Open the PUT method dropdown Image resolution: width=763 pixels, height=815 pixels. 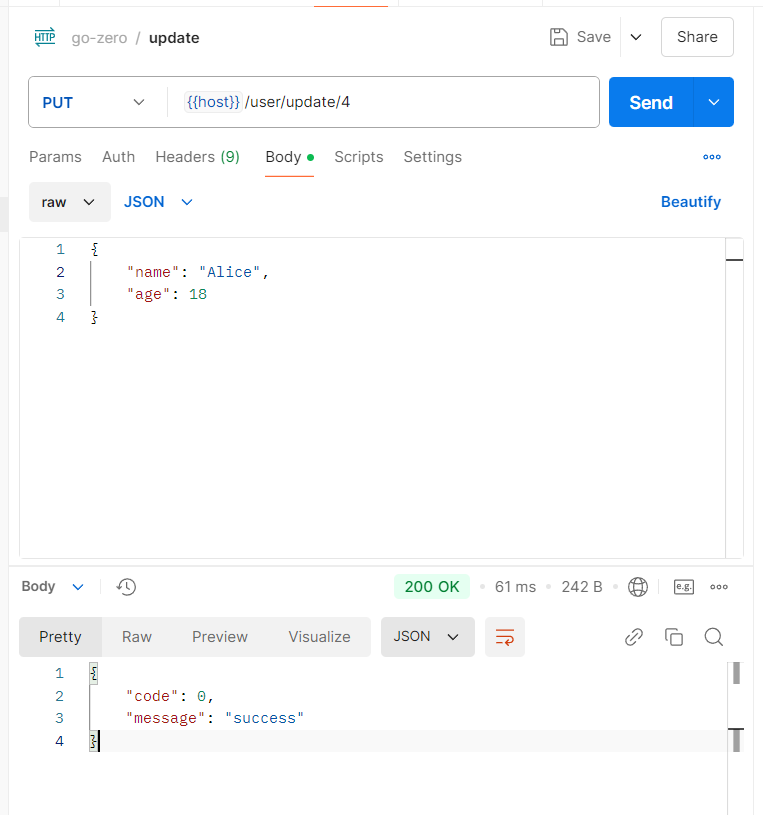[x=94, y=102]
